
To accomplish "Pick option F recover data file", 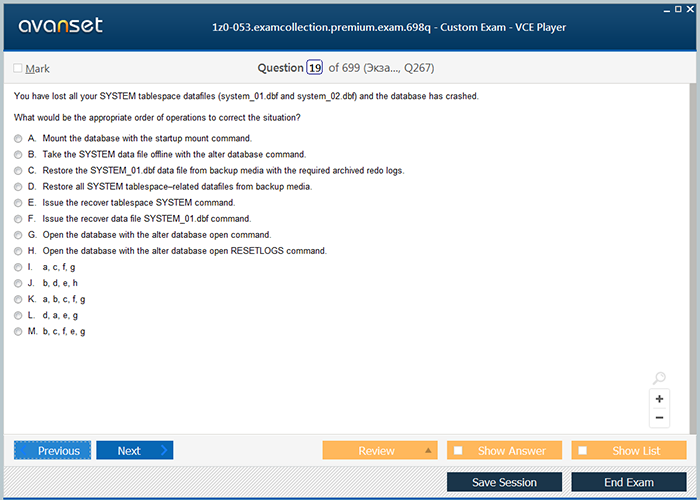I will click(x=18, y=219).
